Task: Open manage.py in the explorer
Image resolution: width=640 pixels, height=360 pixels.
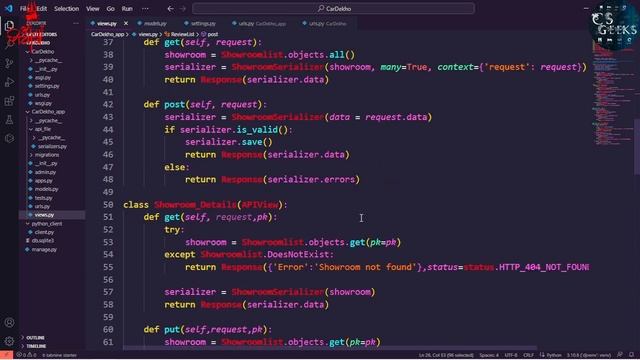Action: pos(42,249)
